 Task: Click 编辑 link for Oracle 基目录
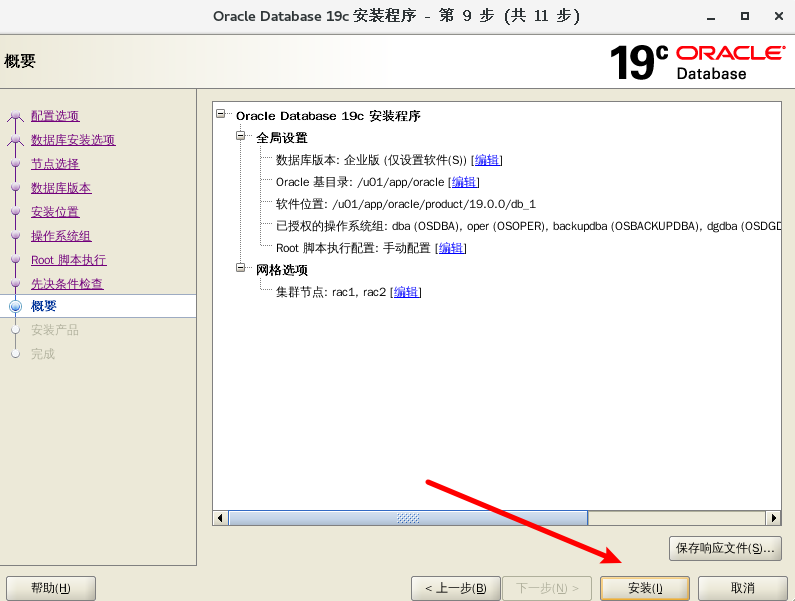464,182
